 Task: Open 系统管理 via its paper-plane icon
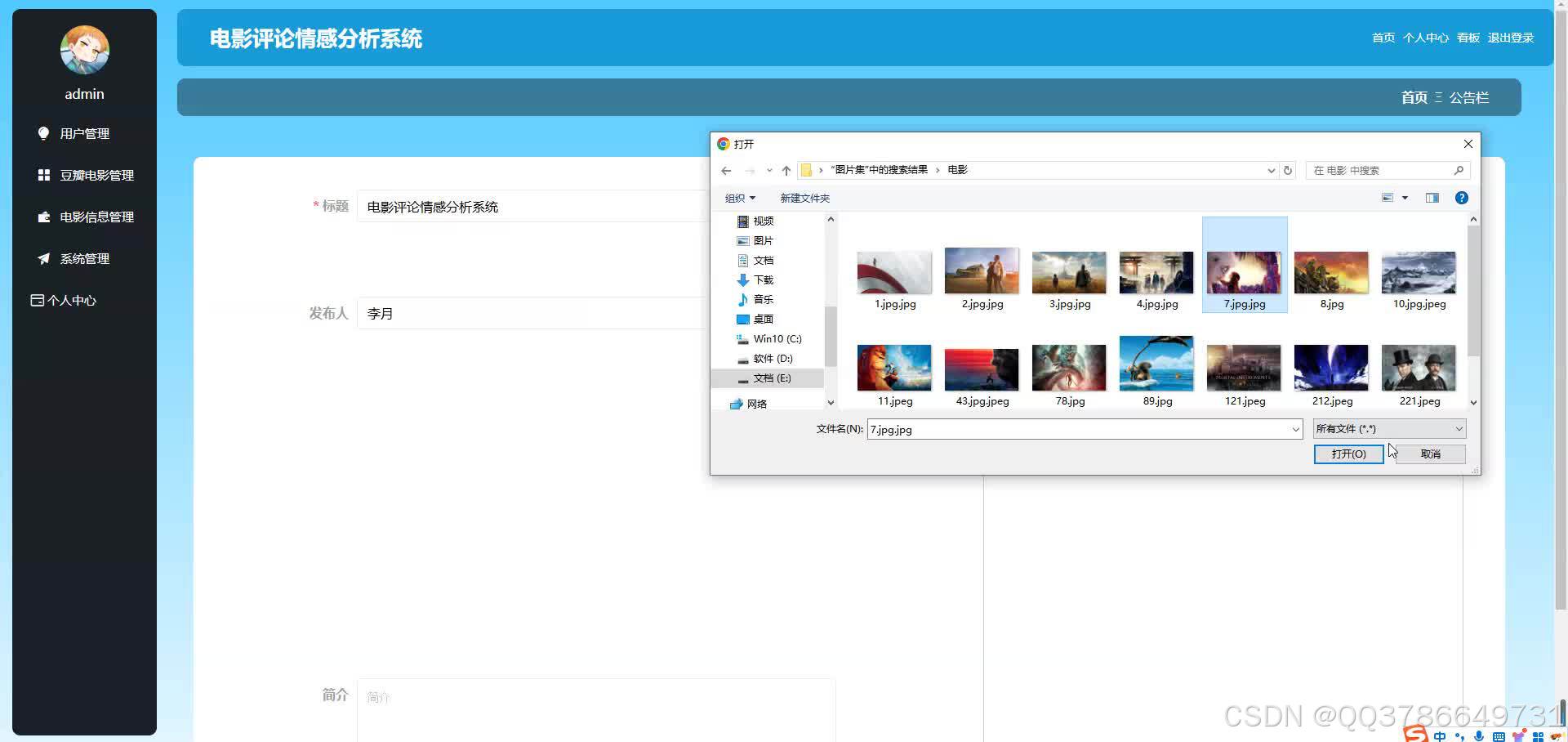coord(44,258)
